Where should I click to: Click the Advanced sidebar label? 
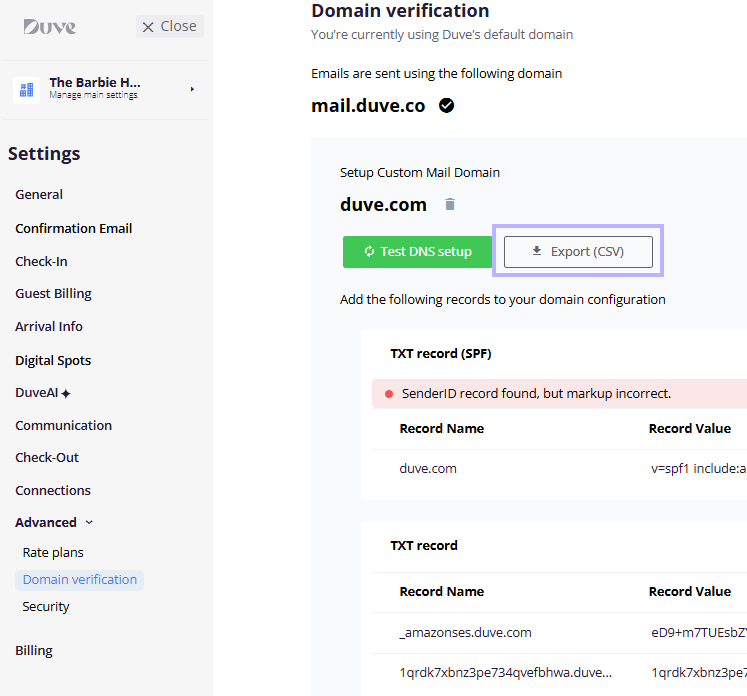pos(46,523)
